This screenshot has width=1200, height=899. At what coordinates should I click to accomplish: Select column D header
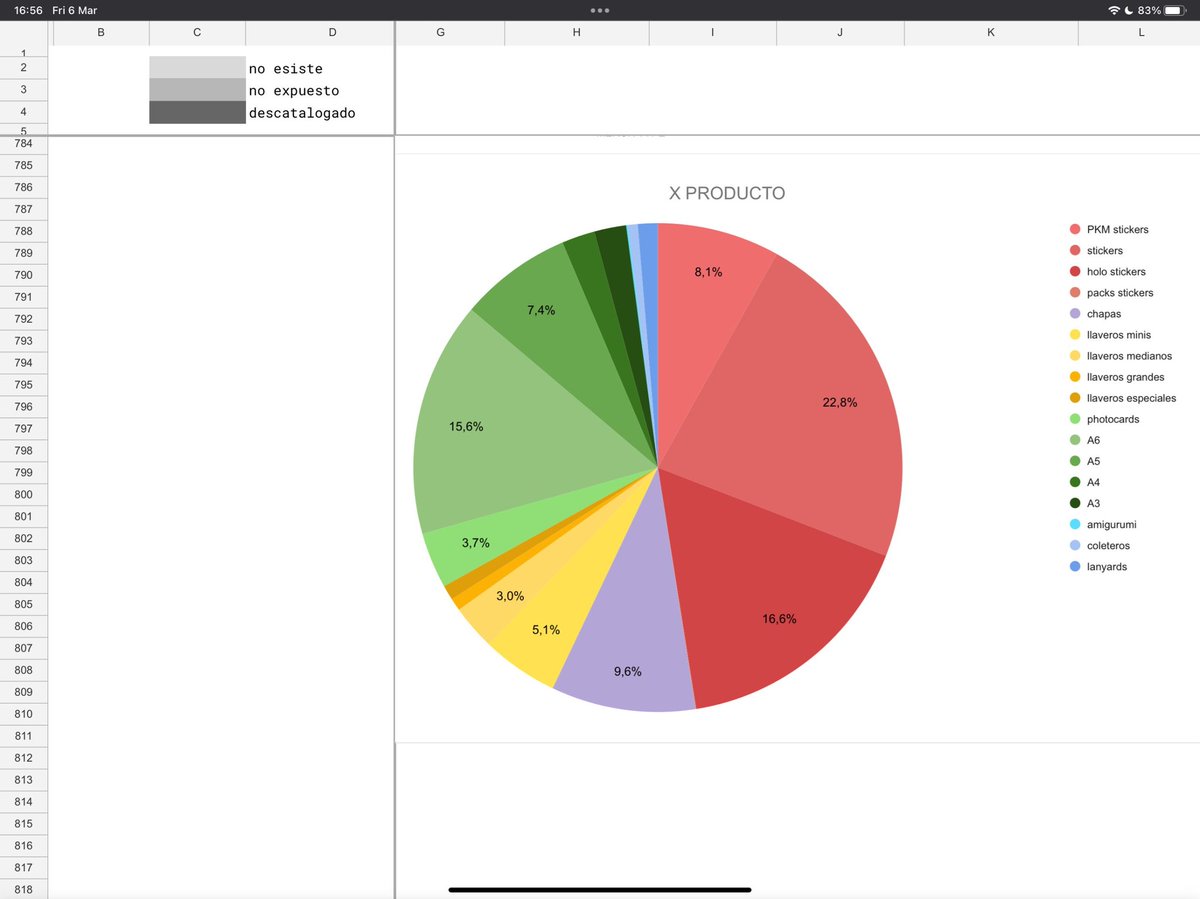coord(332,33)
